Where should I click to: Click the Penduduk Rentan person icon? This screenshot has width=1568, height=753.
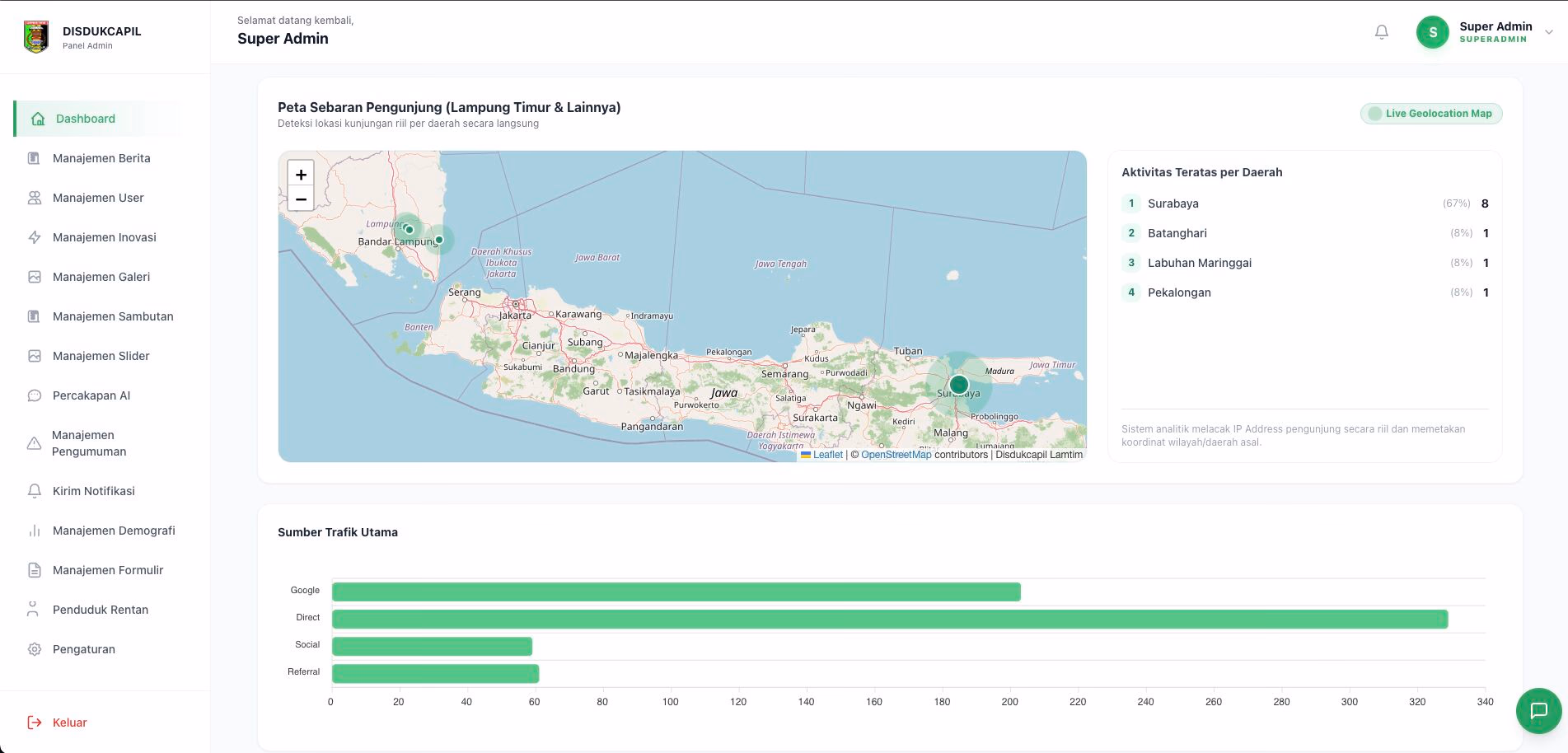(x=33, y=610)
